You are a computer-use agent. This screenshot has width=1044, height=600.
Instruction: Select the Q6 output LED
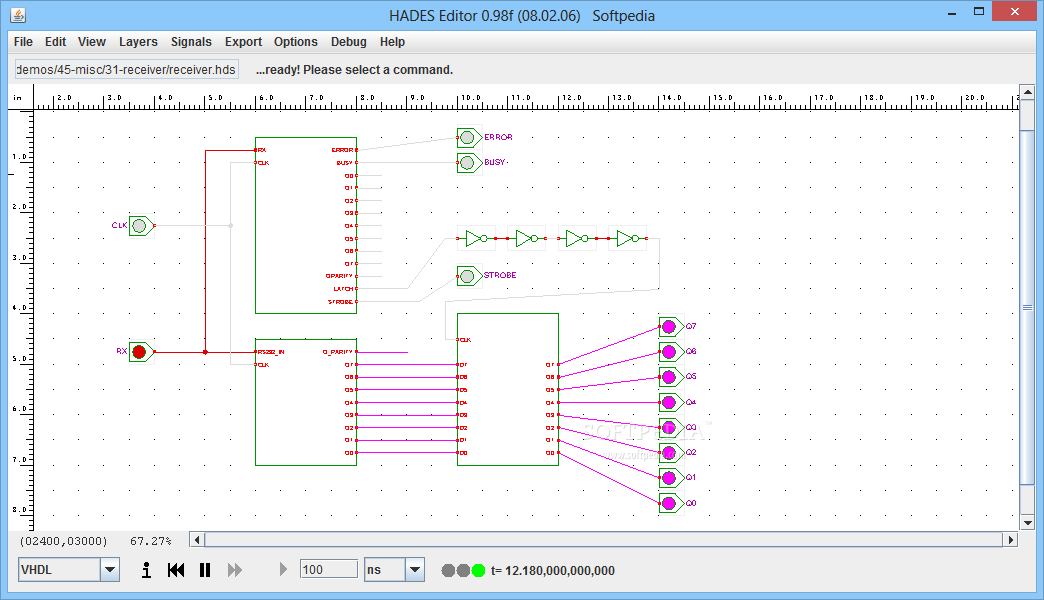[670, 352]
